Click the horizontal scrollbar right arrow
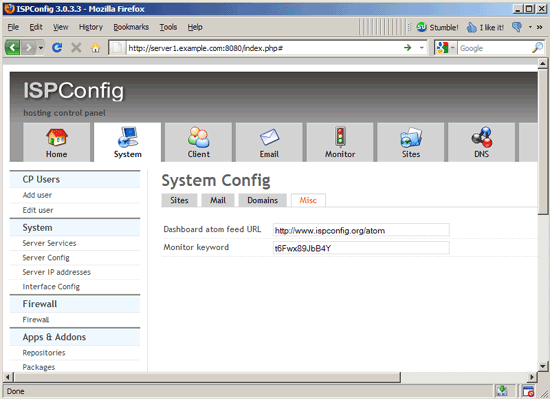 point(532,377)
